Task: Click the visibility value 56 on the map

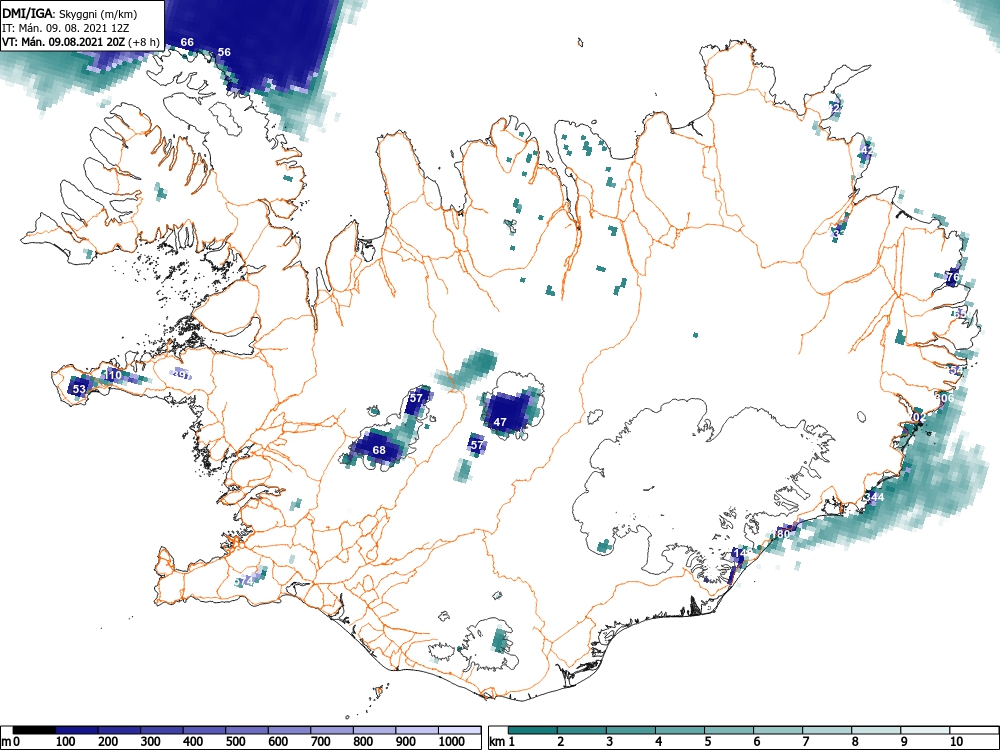Action: [224, 52]
